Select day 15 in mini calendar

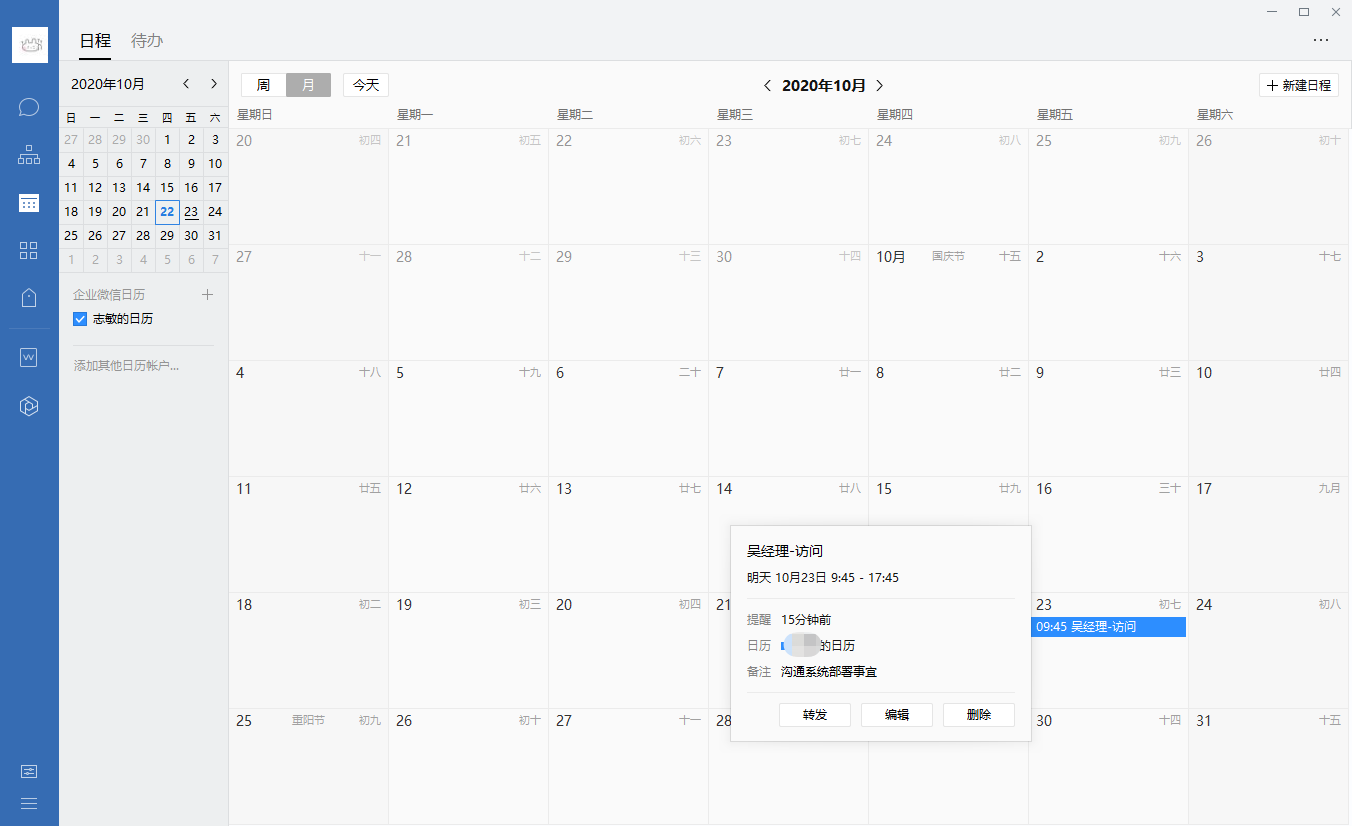tap(167, 188)
